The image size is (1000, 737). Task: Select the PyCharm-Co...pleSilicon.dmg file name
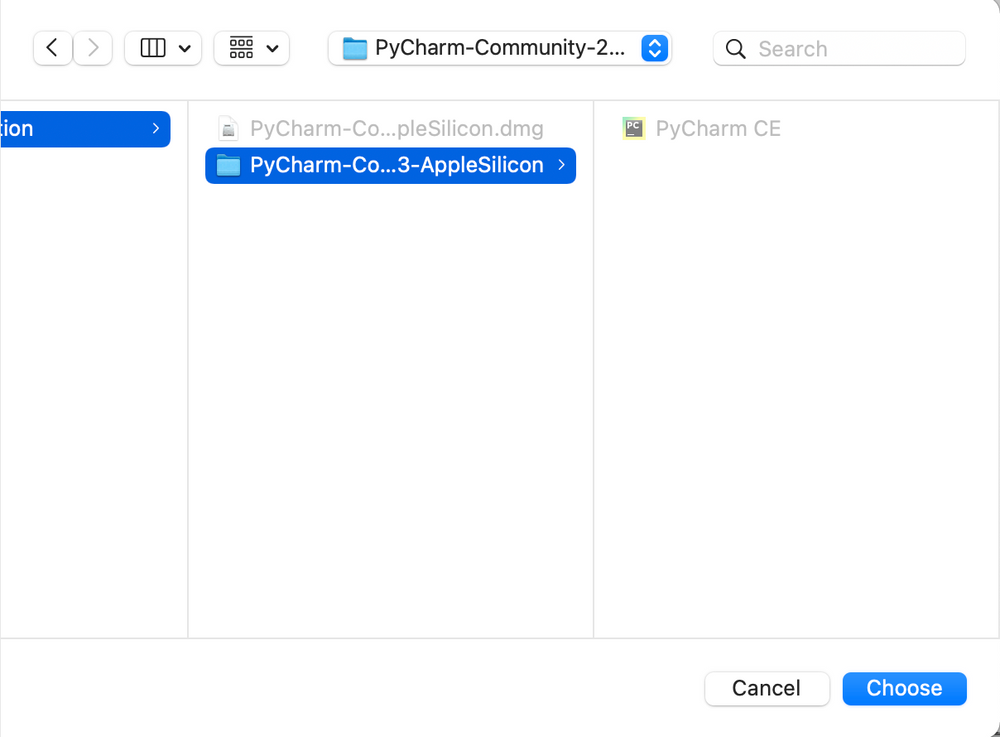point(396,129)
